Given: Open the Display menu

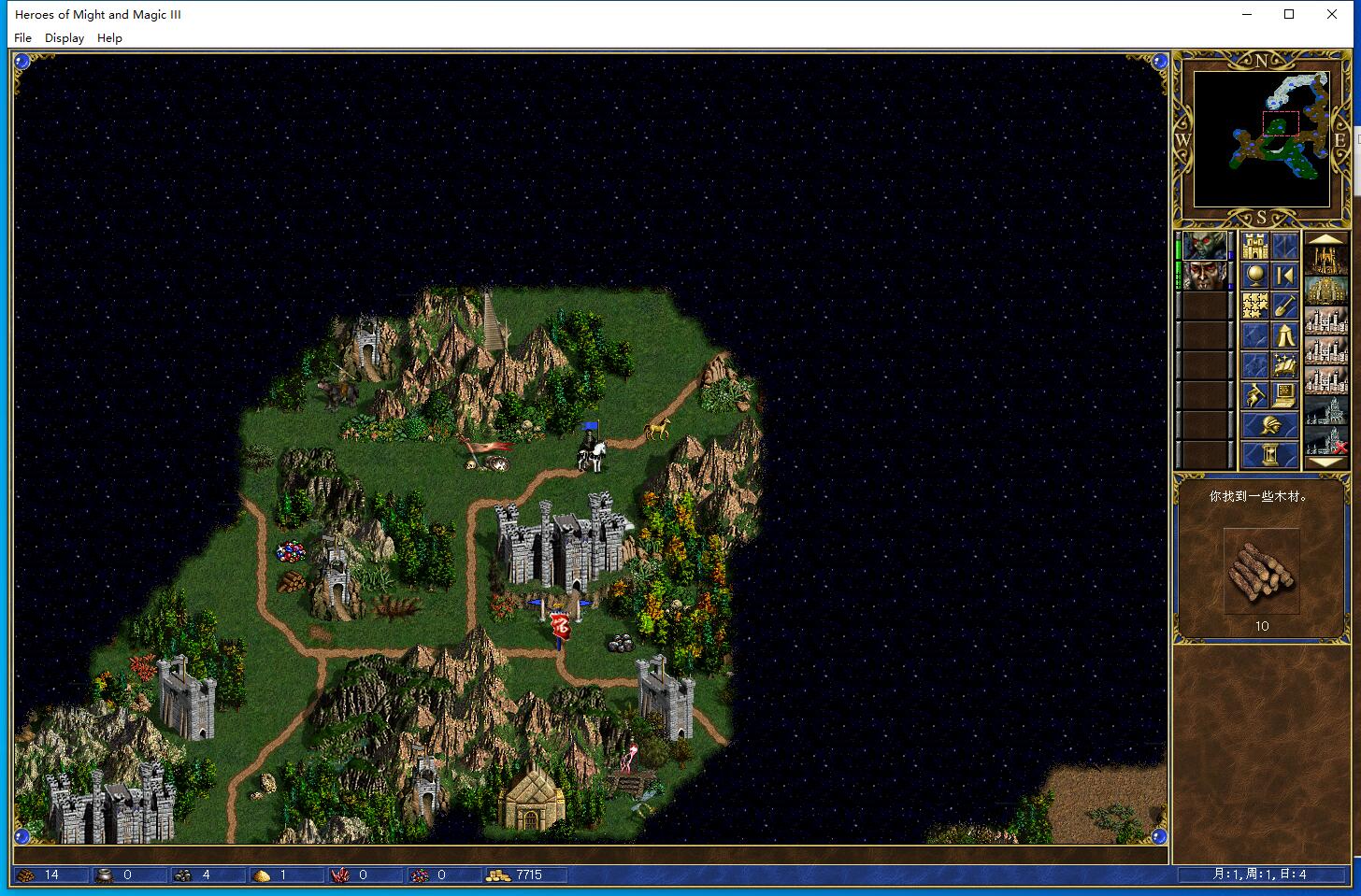Looking at the screenshot, I should click(x=64, y=38).
